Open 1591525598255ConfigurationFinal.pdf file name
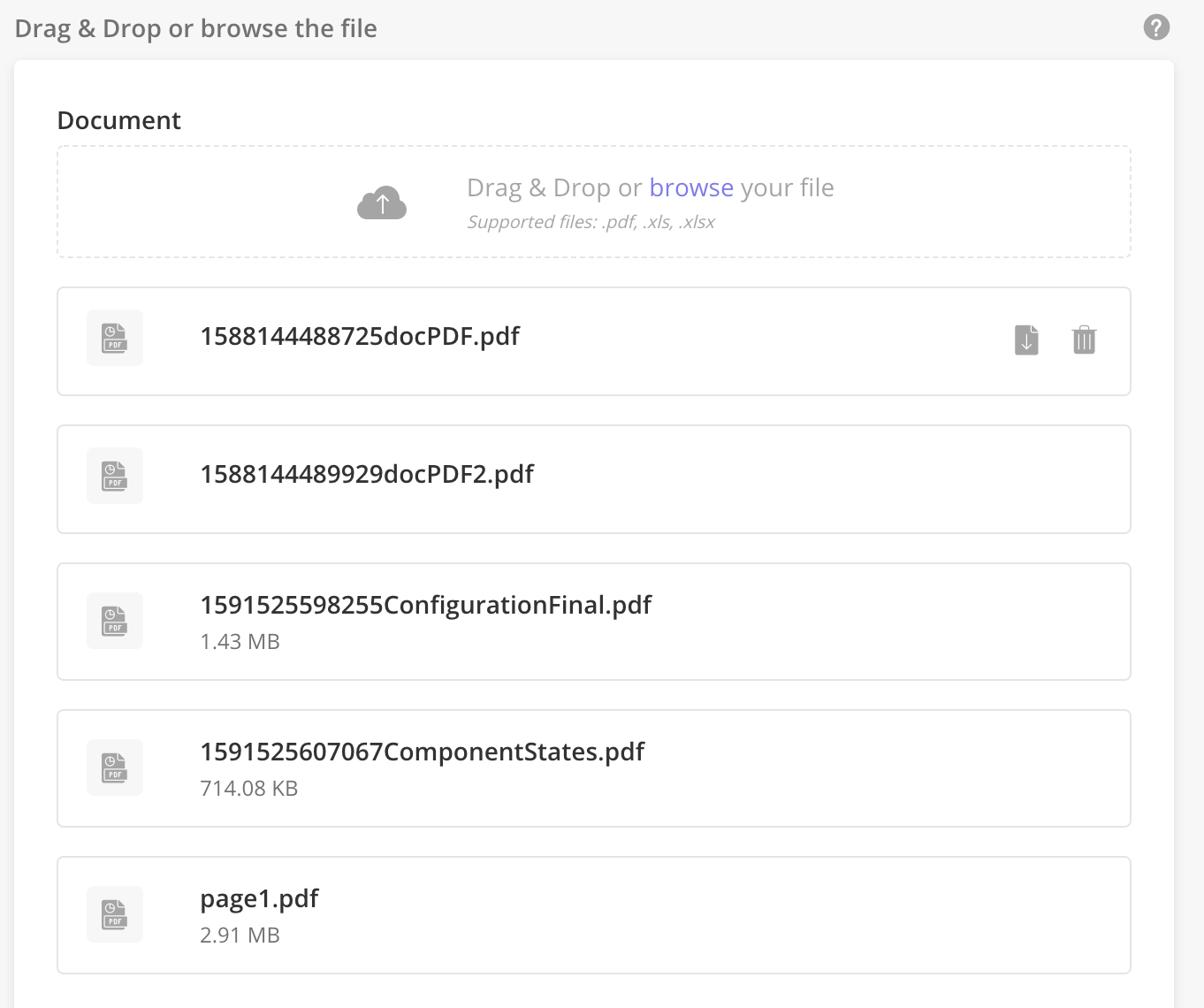Viewport: 1204px width, 1008px height. point(425,605)
